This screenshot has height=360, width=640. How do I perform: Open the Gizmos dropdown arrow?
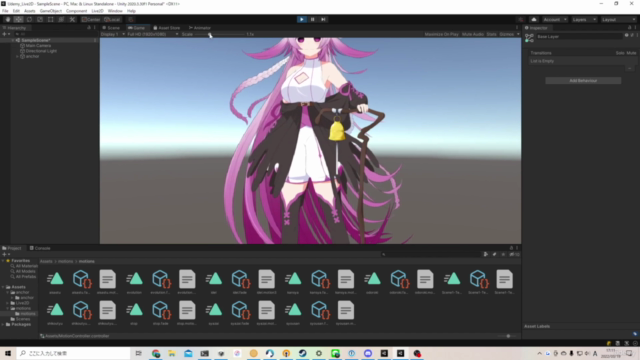[518, 34]
